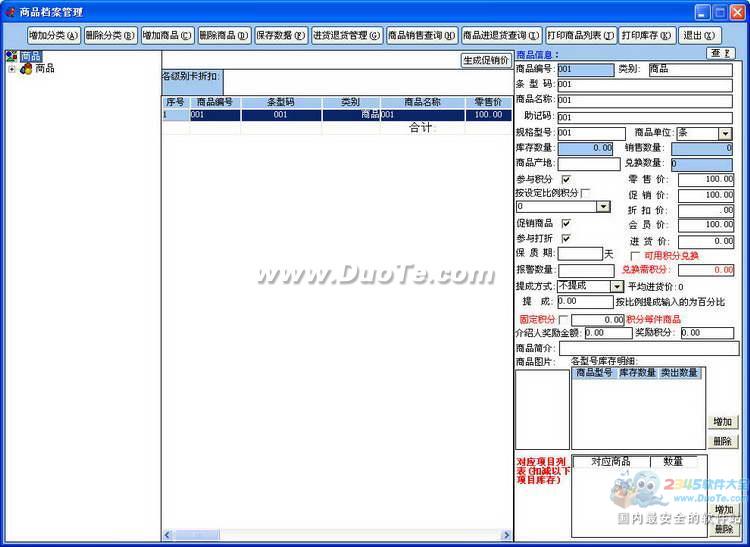Image resolution: width=750 pixels, height=547 pixels.
Task: Click 删除 button beside 各型号库存明细 table
Action: [723, 441]
